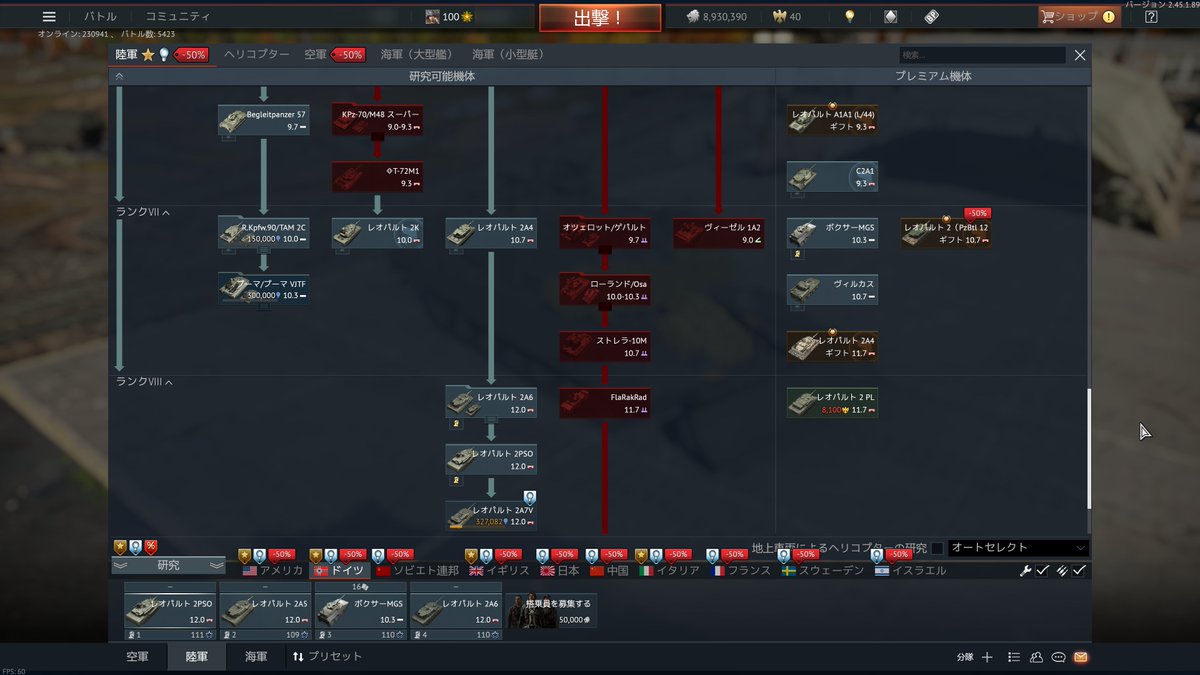
Task: Select premium レオパルト A1A1 (L/44)
Action: click(x=832, y=120)
